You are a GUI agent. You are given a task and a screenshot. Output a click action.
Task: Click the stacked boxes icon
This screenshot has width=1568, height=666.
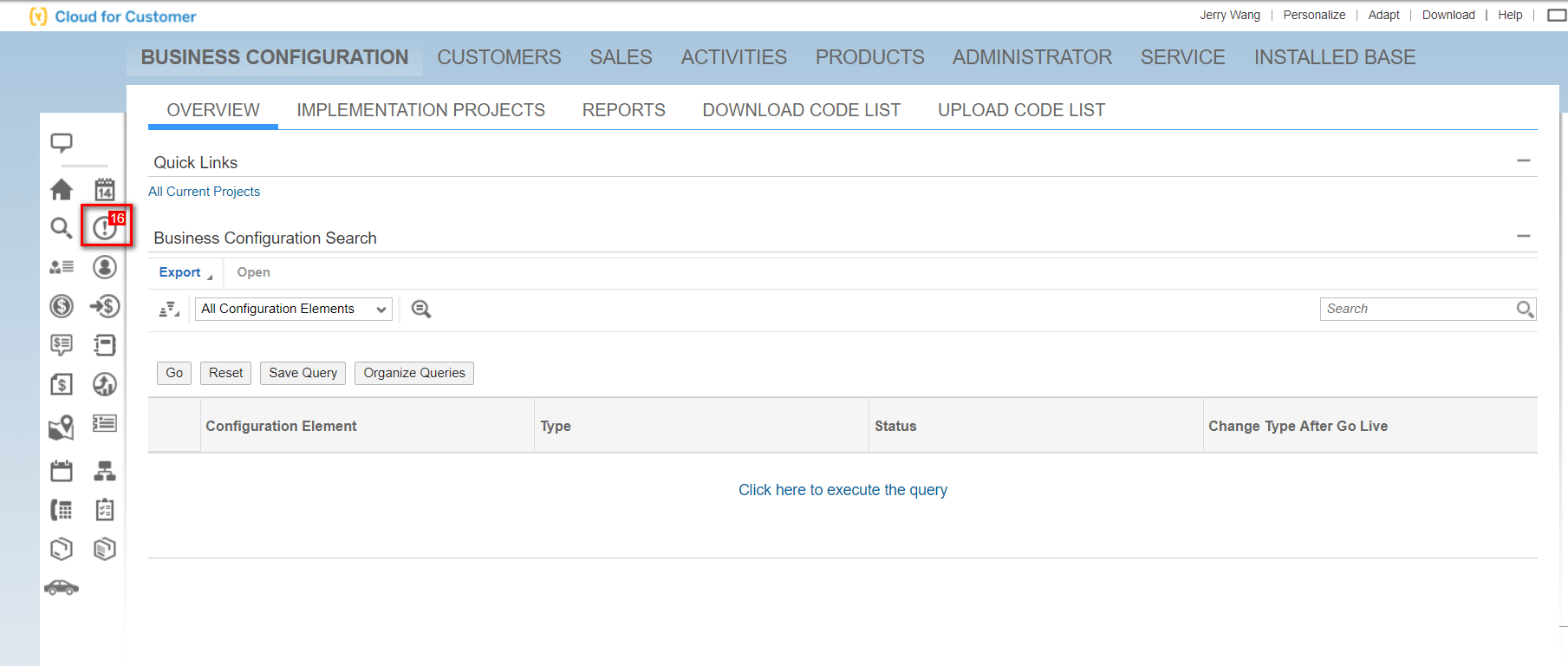[x=105, y=549]
